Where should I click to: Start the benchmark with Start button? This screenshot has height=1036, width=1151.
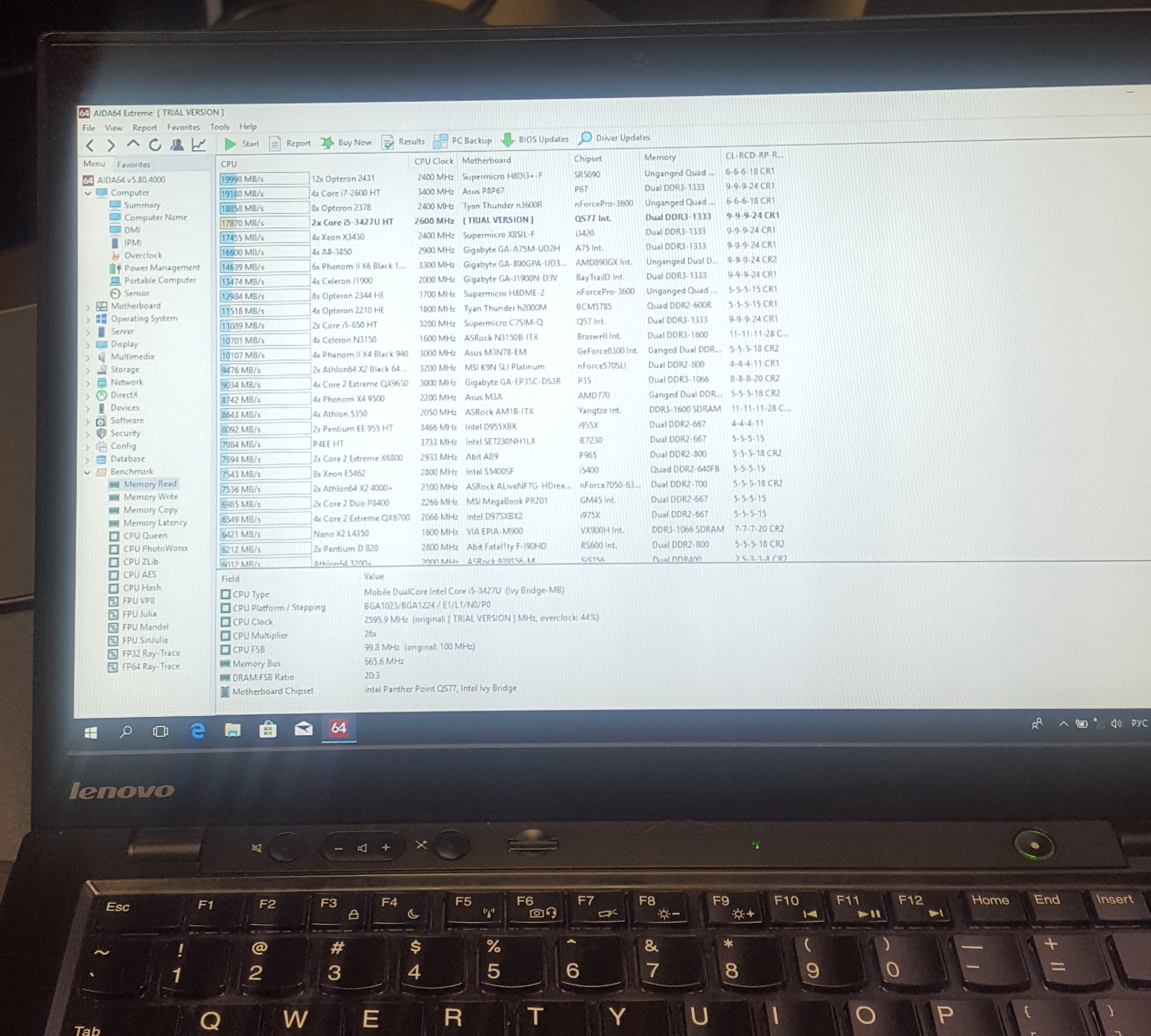242,144
